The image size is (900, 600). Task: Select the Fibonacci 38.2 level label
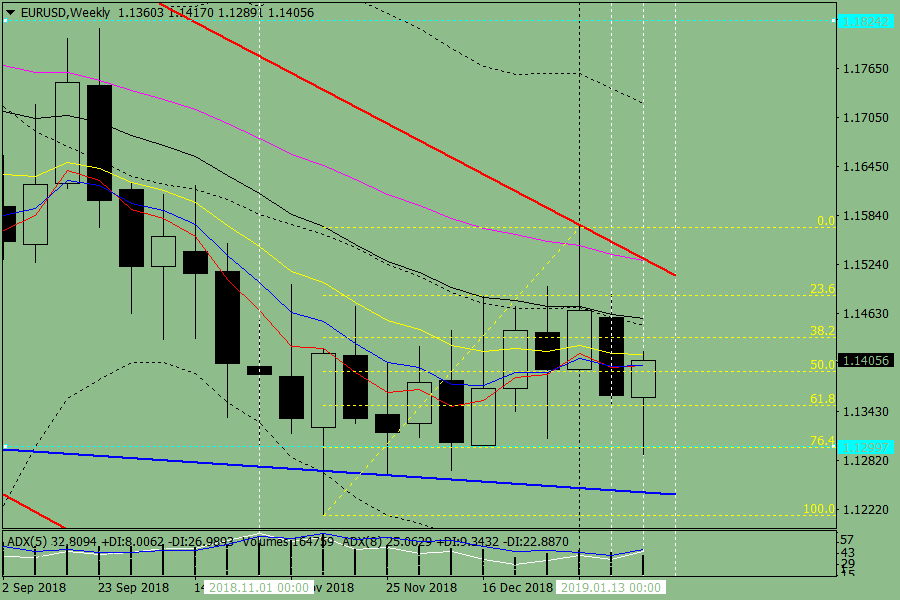pyautogui.click(x=823, y=331)
